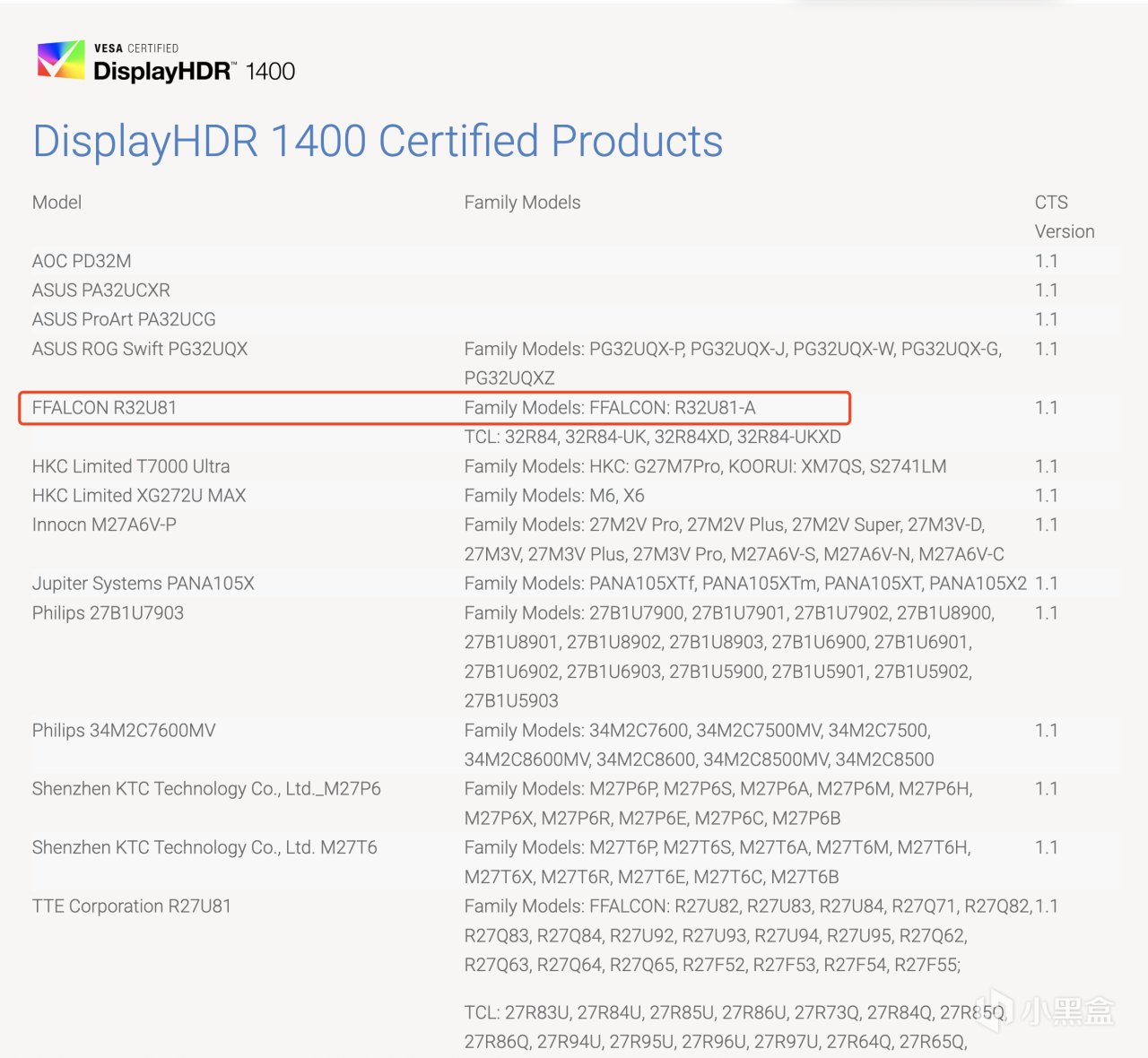Viewport: 1148px width, 1058px height.
Task: Select the 'ASUS PA32UCXR' model name
Action: click(101, 291)
